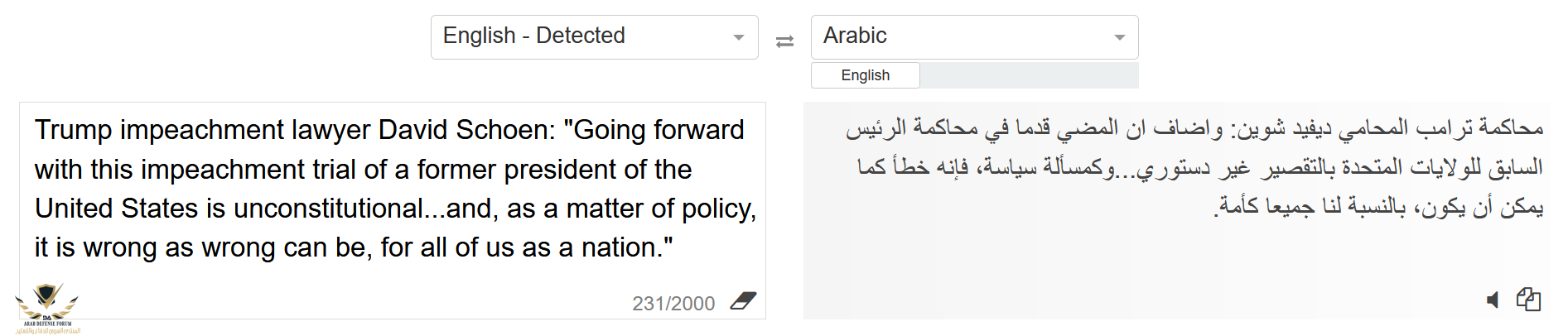Listen to the Arabic translation audio
Viewport: 1568px width, 336px height.
coord(1493,300)
